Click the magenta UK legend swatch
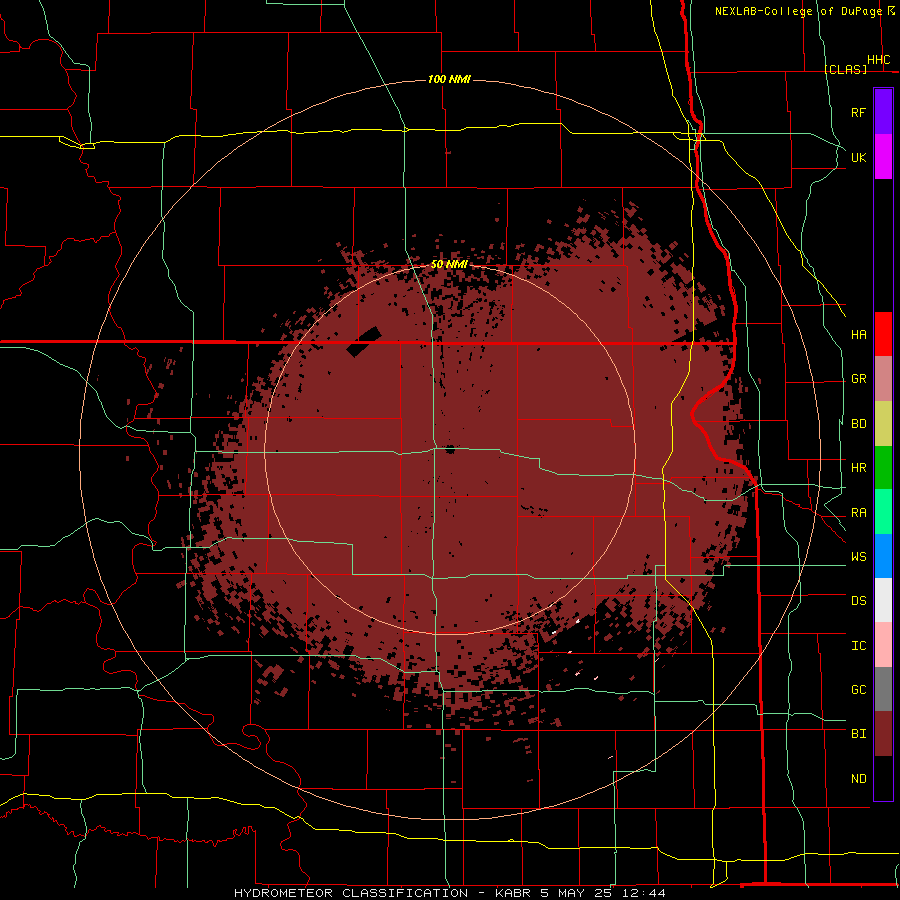Screen dimensions: 900x900 pos(883,157)
